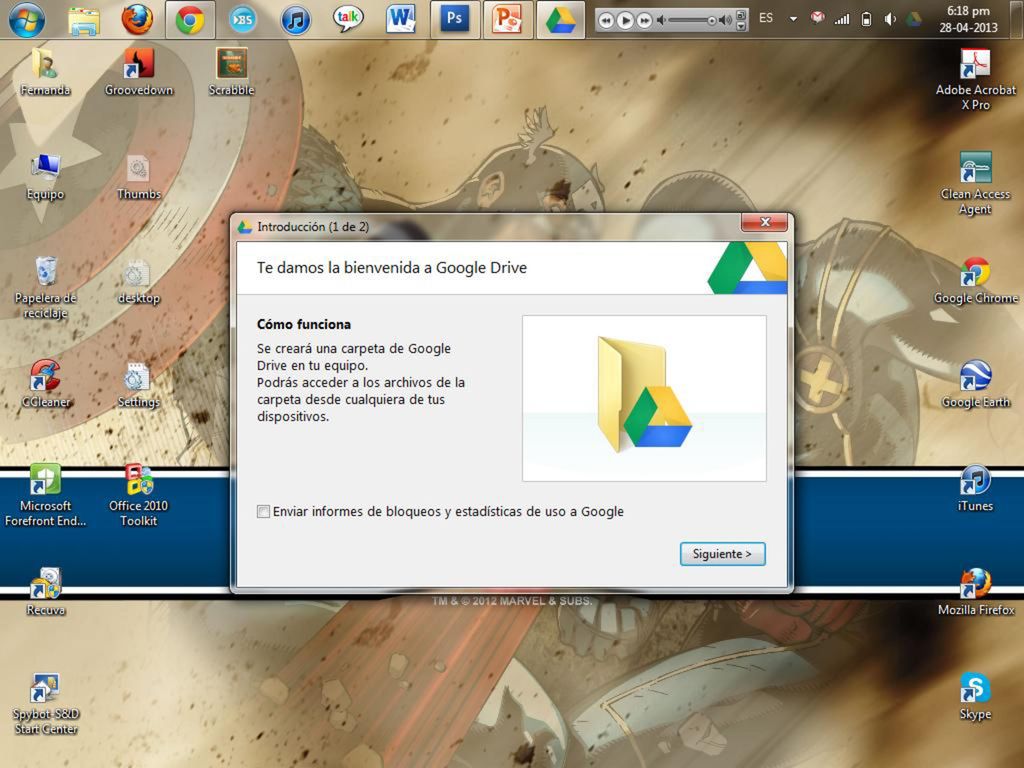This screenshot has height=768, width=1024.
Task: Tick the 'Enviar informes de bloqueos' checkbox
Action: (x=263, y=511)
